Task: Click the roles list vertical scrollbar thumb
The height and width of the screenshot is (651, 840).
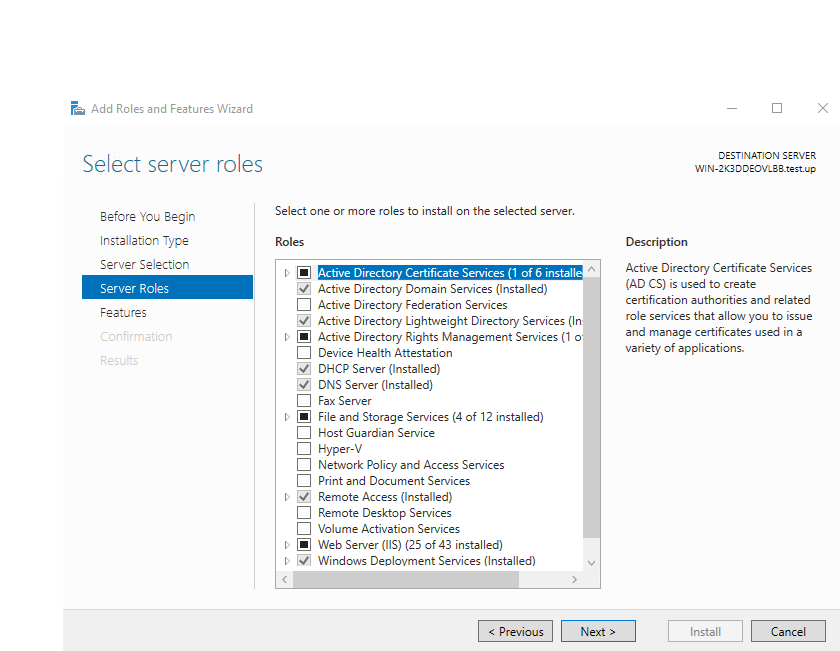Action: [591, 407]
